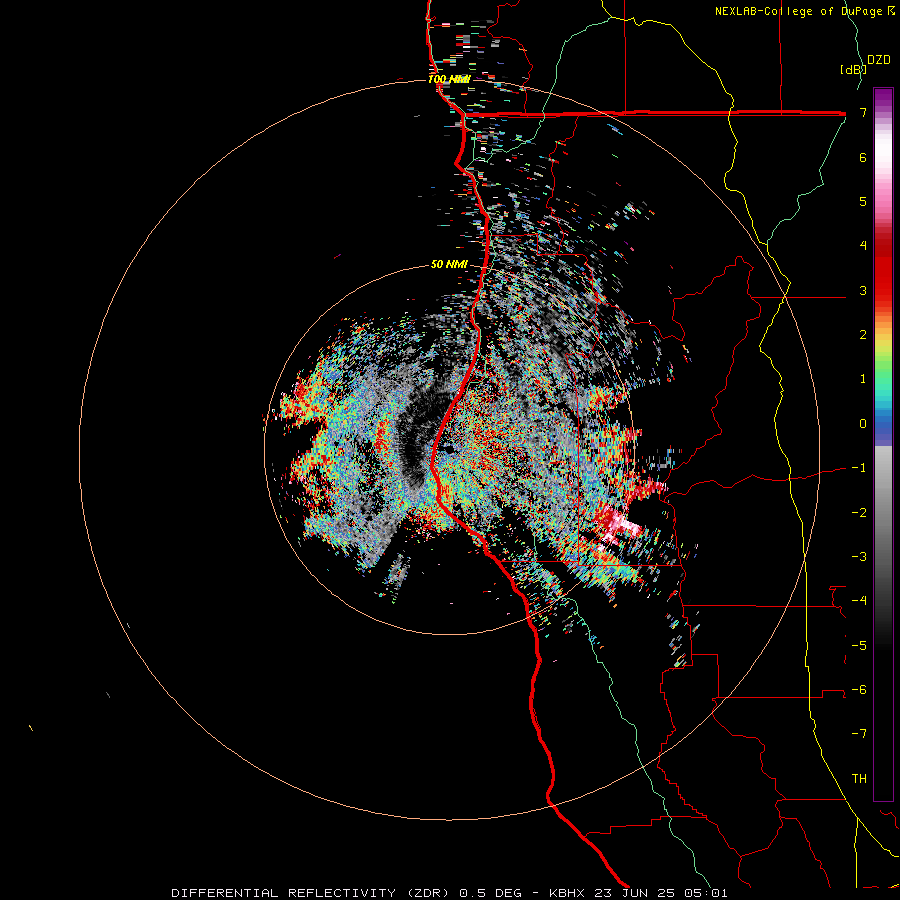Click the 1 value on color scale
Image resolution: width=900 pixels, height=900 pixels.
(863, 379)
